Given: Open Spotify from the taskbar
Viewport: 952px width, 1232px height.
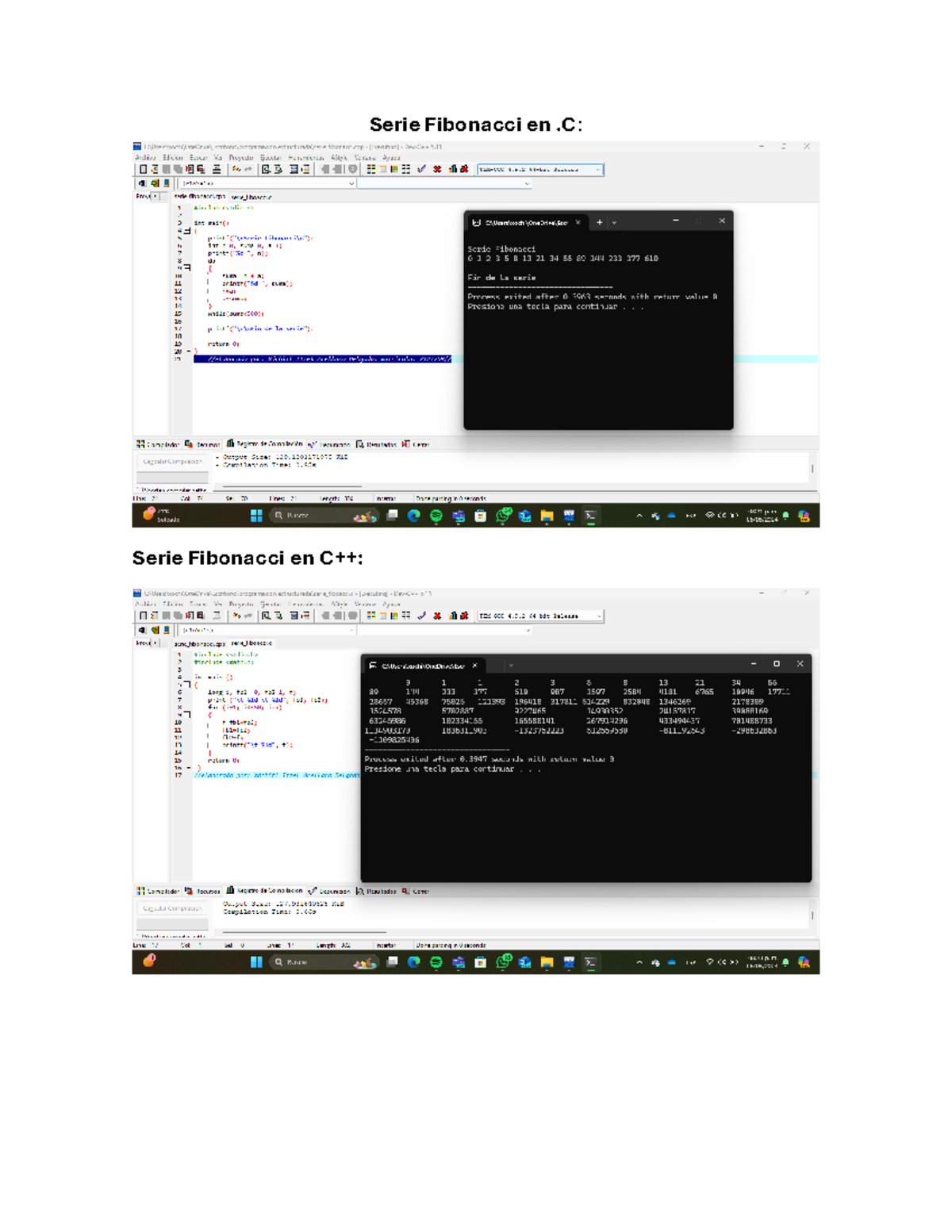Looking at the screenshot, I should click(436, 516).
